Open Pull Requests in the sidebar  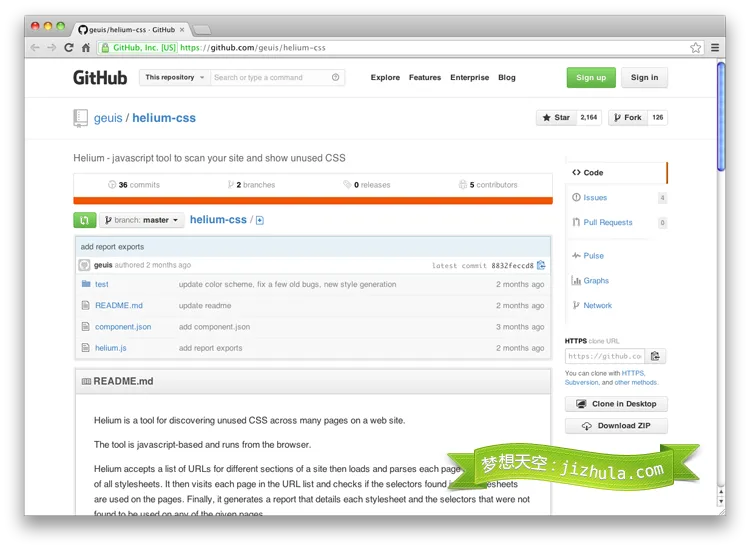tap(607, 222)
